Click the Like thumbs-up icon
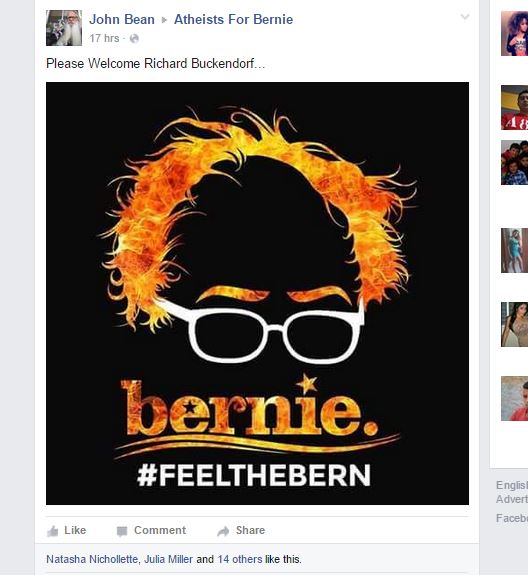The height and width of the screenshot is (575, 528). (53, 531)
